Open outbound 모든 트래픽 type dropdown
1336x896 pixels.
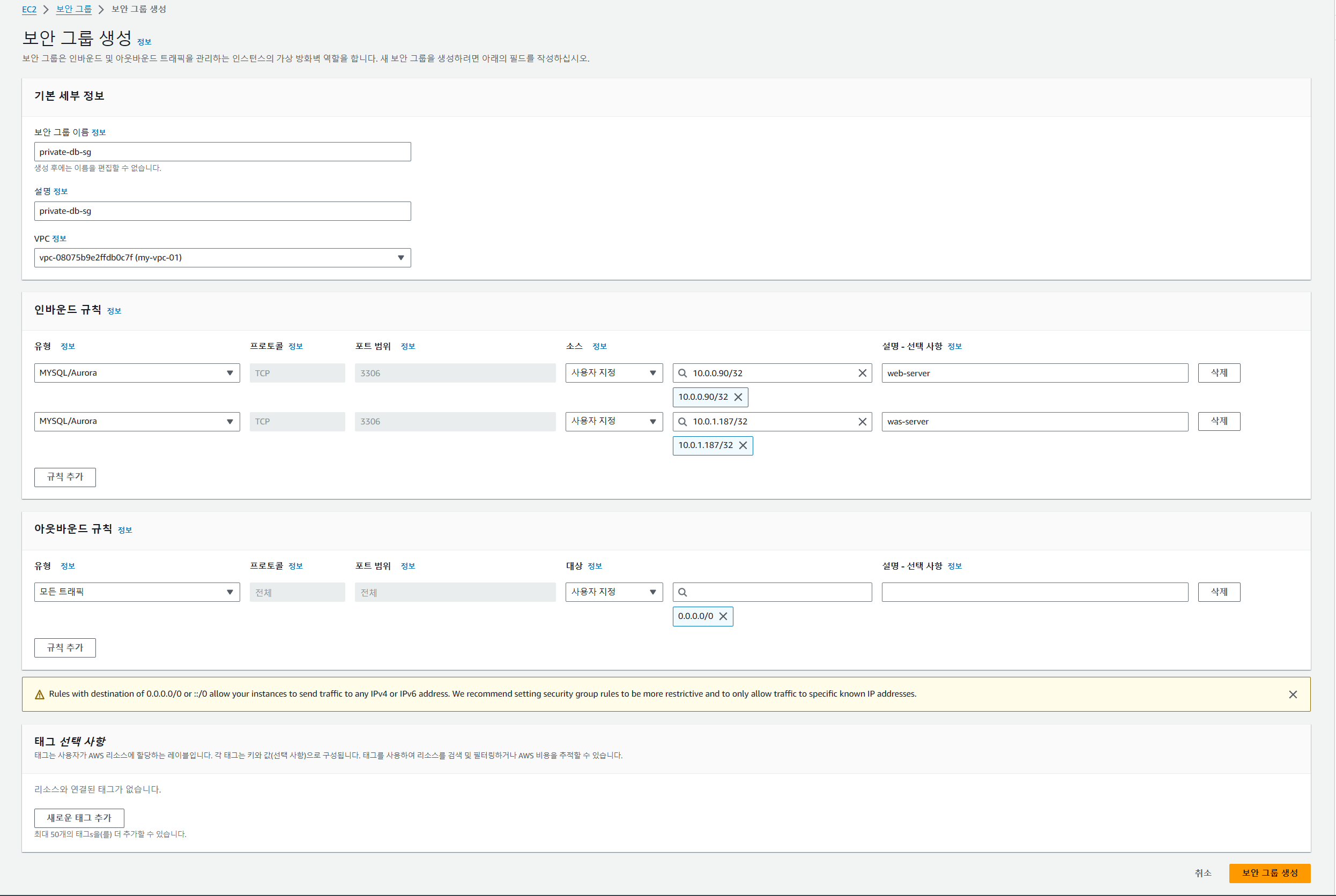pyautogui.click(x=137, y=592)
